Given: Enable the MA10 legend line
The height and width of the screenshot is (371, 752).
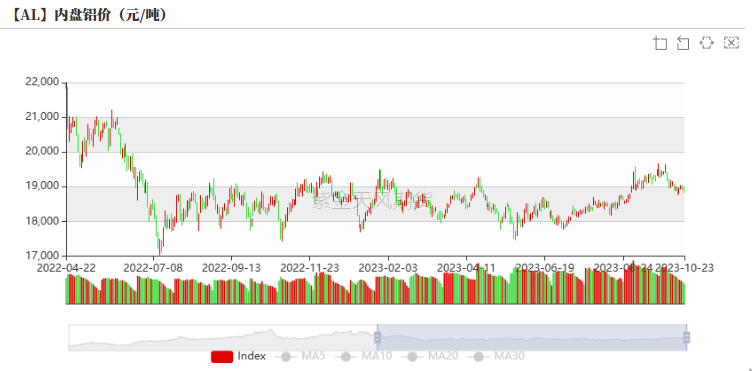Looking at the screenshot, I should 363,356.
